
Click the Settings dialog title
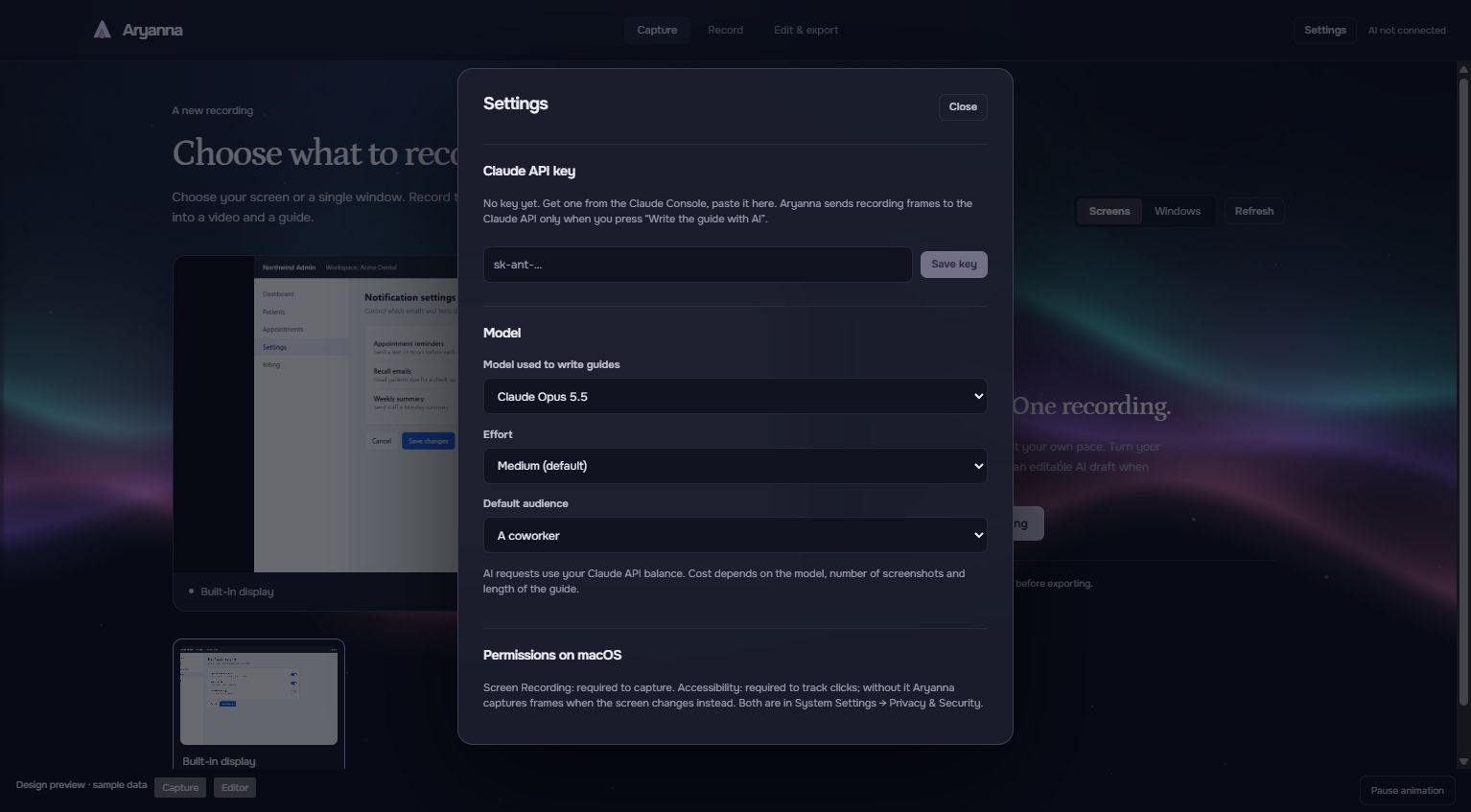516,104
